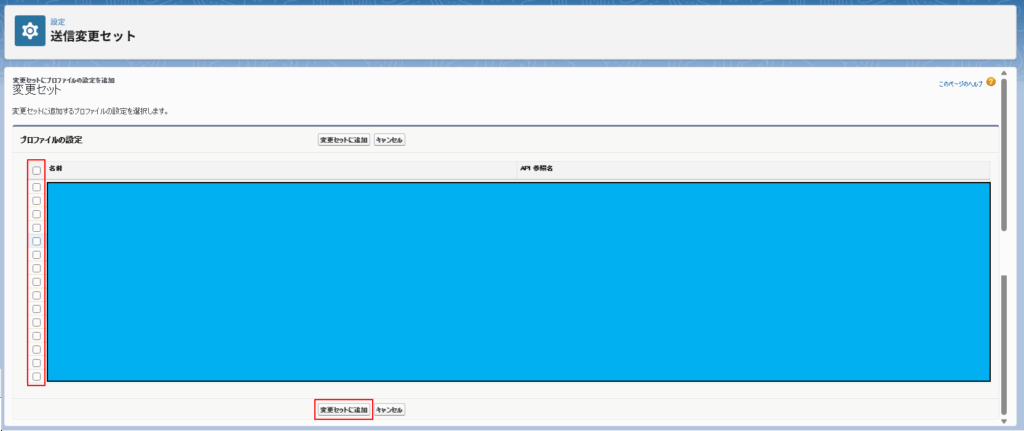Click top キャンセル button

(x=389, y=140)
